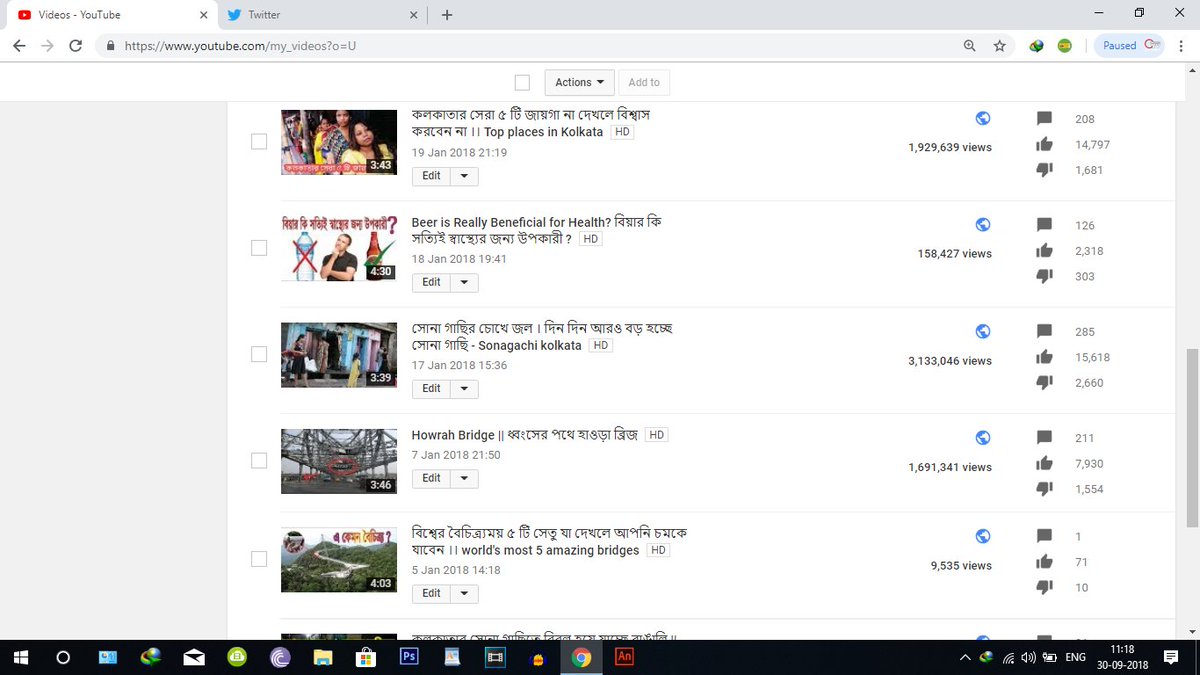Click the thumbs up icon with 14,797 likes

point(1044,144)
